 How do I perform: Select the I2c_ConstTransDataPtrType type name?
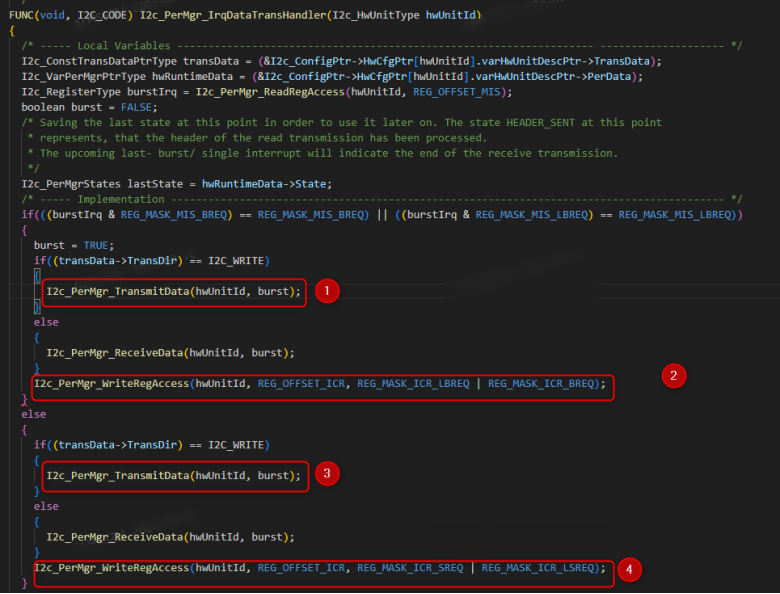99,61
